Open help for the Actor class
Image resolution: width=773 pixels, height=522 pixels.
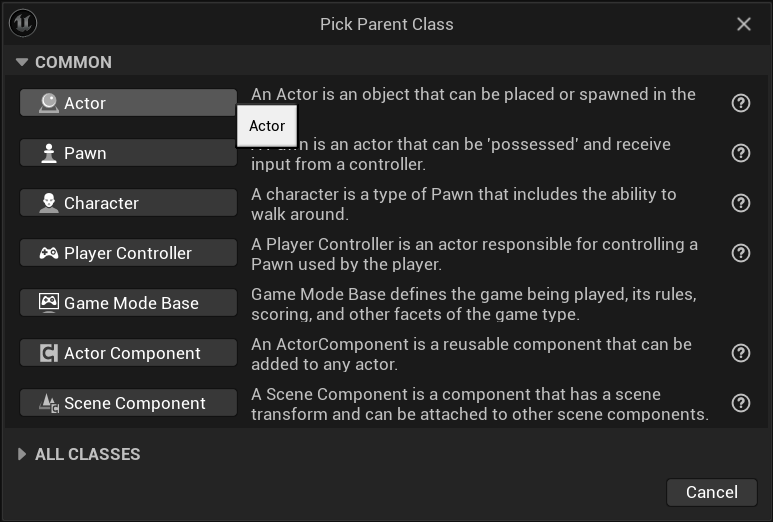(740, 103)
